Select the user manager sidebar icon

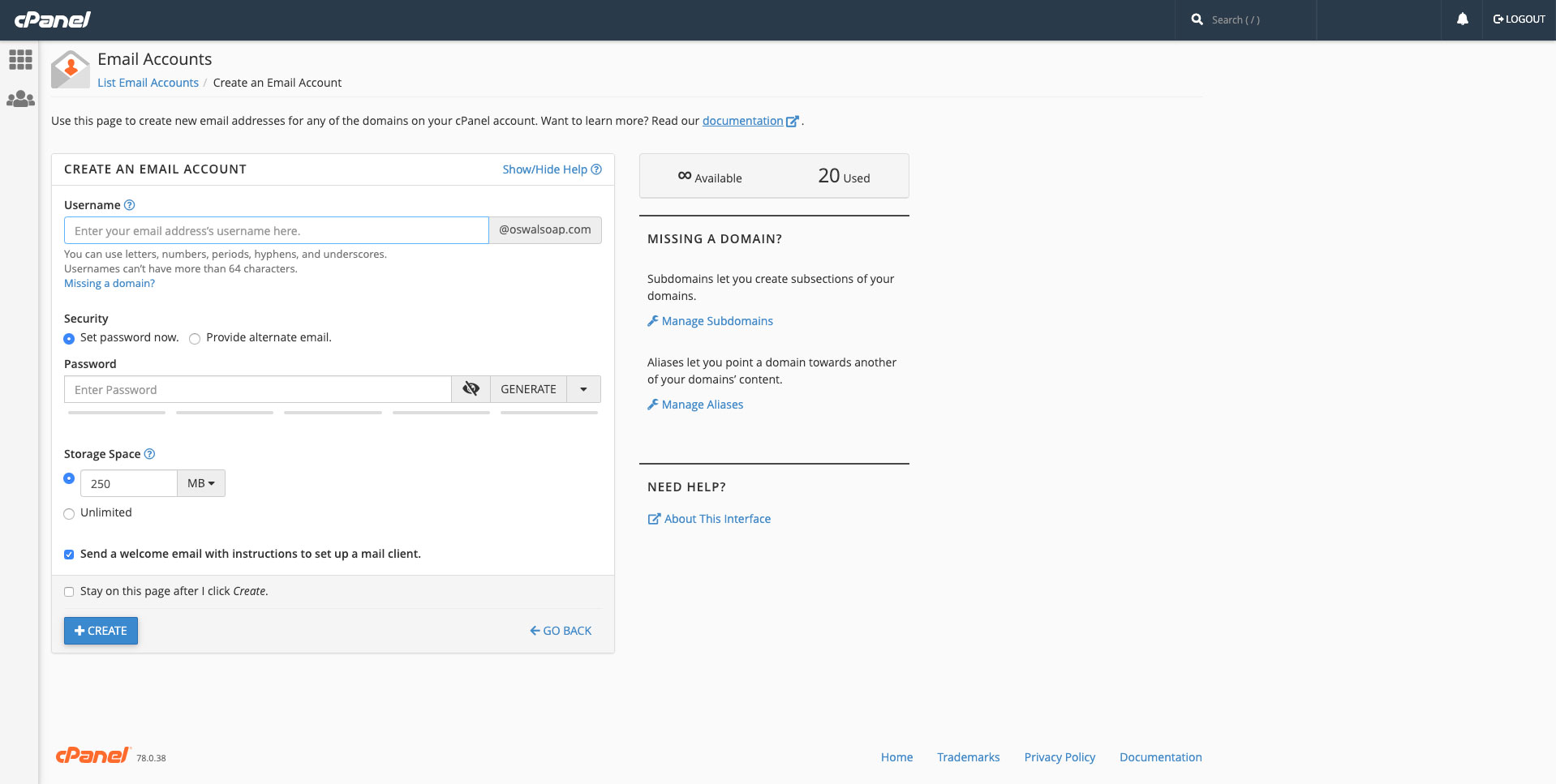(19, 98)
